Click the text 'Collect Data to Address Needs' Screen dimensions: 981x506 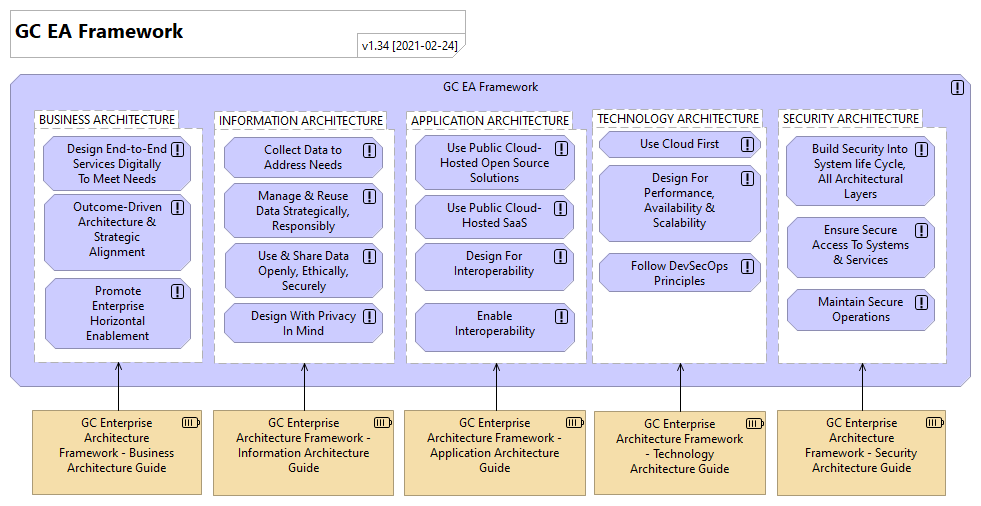(303, 157)
